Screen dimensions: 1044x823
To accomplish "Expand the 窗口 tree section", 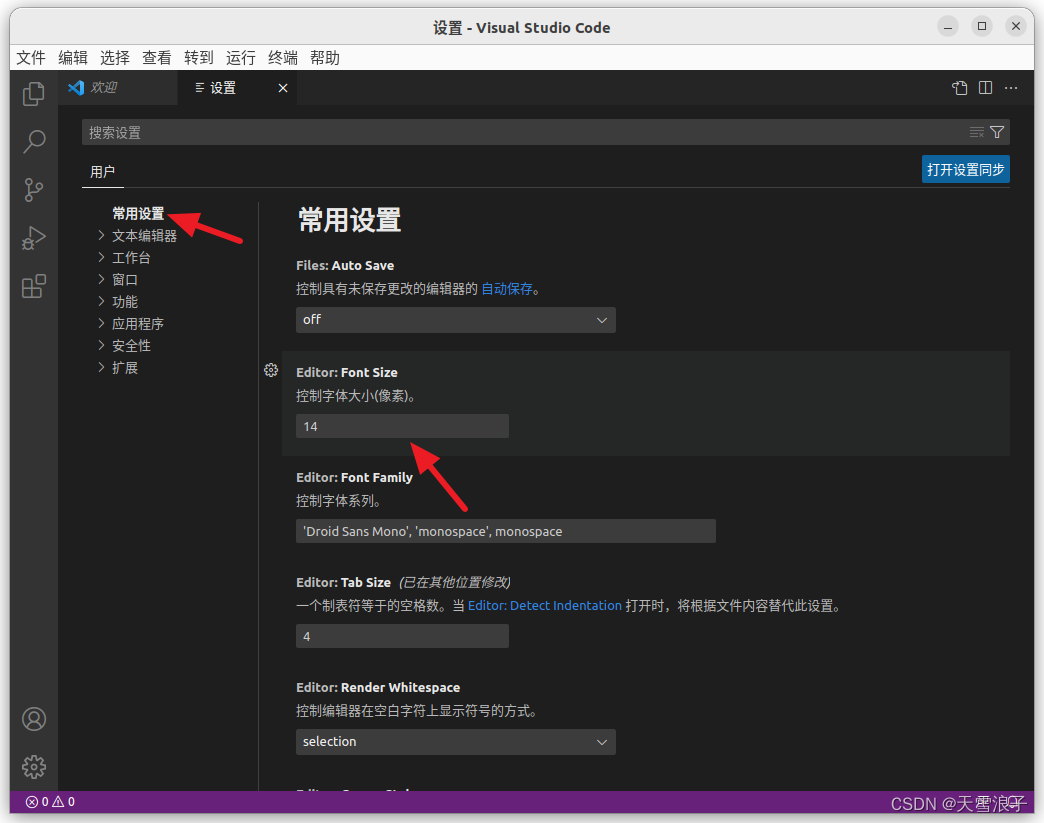I will tap(101, 279).
